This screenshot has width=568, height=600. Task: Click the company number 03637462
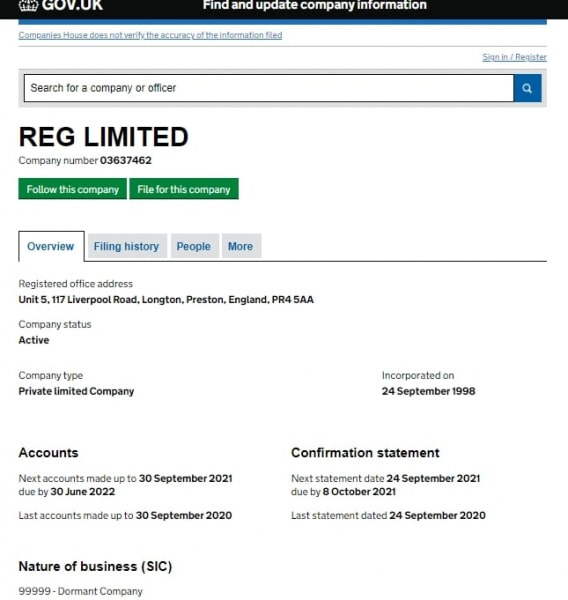point(126,160)
